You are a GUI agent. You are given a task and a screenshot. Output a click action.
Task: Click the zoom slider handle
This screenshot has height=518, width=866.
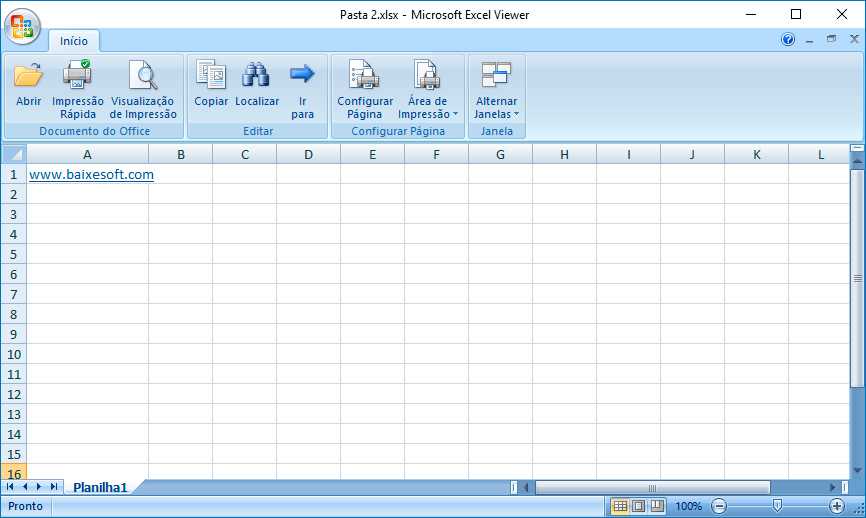pyautogui.click(x=777, y=506)
